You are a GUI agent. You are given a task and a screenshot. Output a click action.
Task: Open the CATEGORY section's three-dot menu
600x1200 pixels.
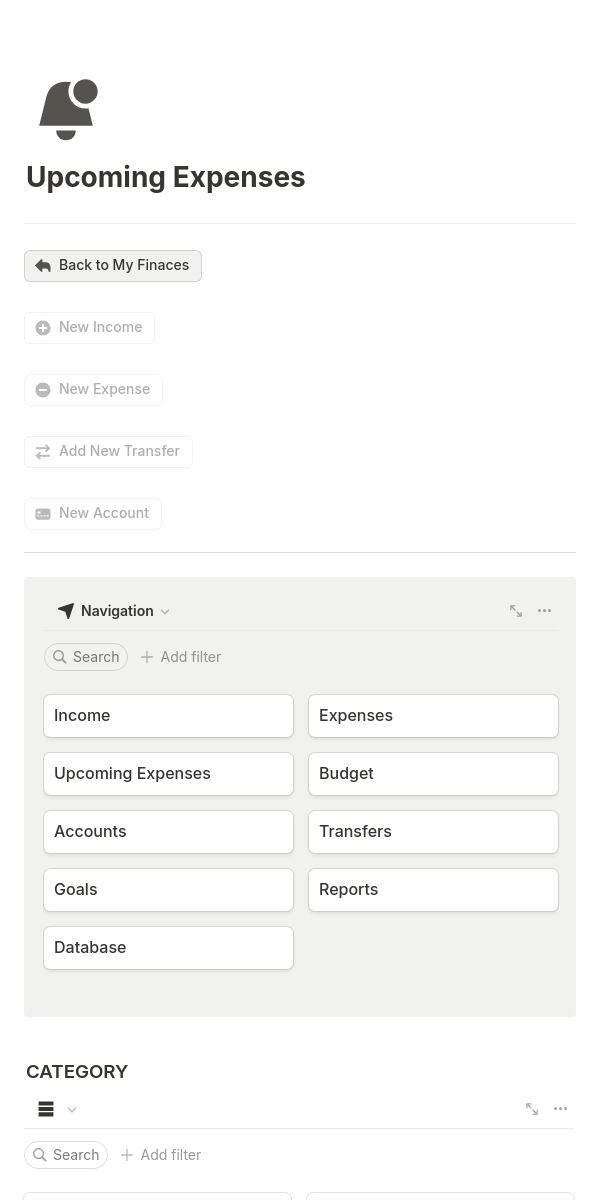pyautogui.click(x=560, y=1109)
